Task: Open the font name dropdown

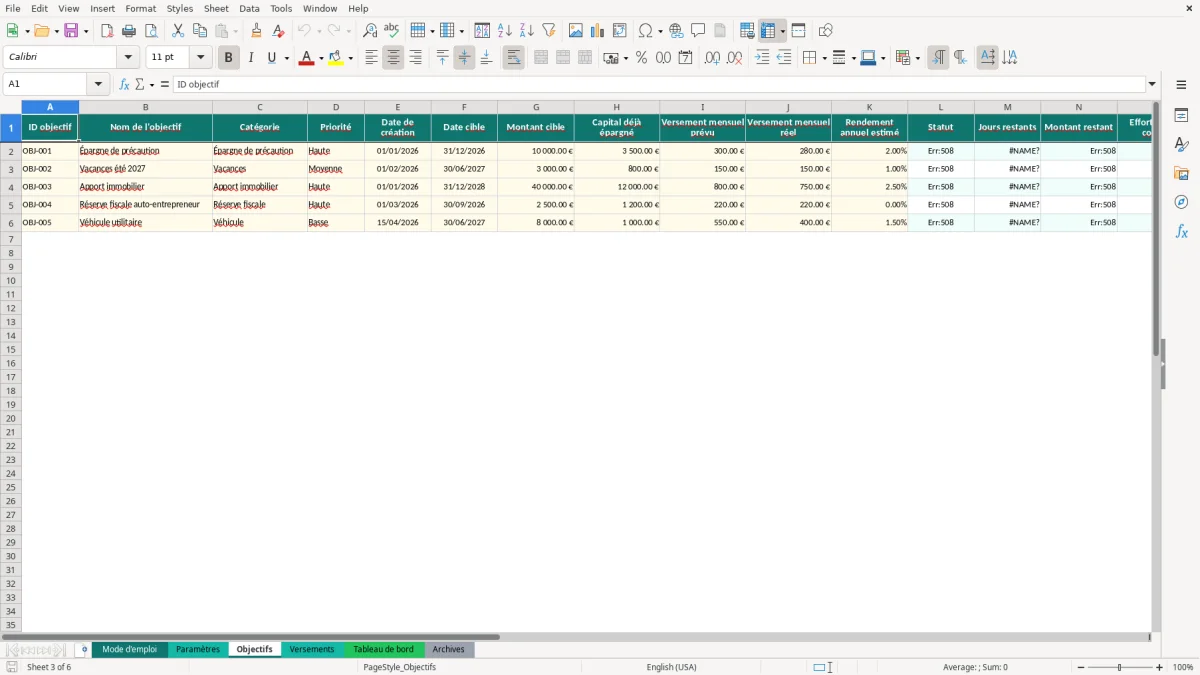Action: point(128,58)
